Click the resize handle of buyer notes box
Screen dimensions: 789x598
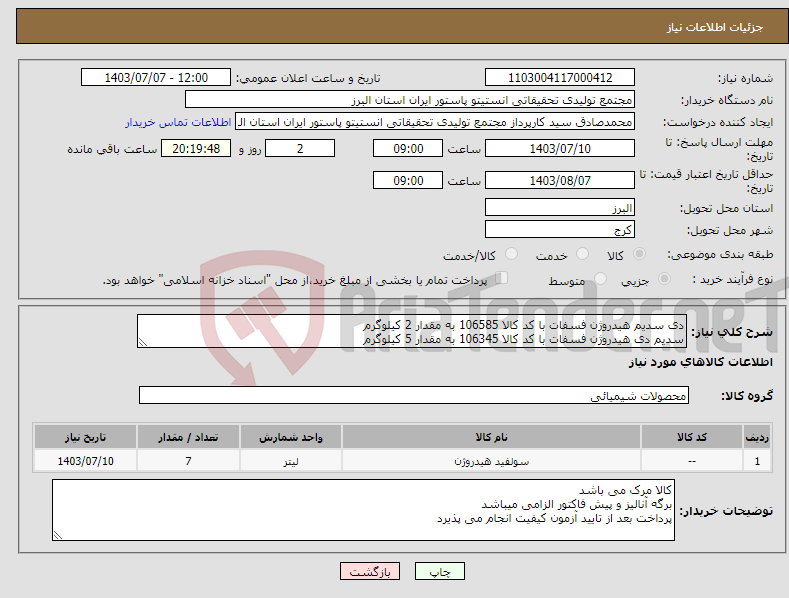coord(58,535)
